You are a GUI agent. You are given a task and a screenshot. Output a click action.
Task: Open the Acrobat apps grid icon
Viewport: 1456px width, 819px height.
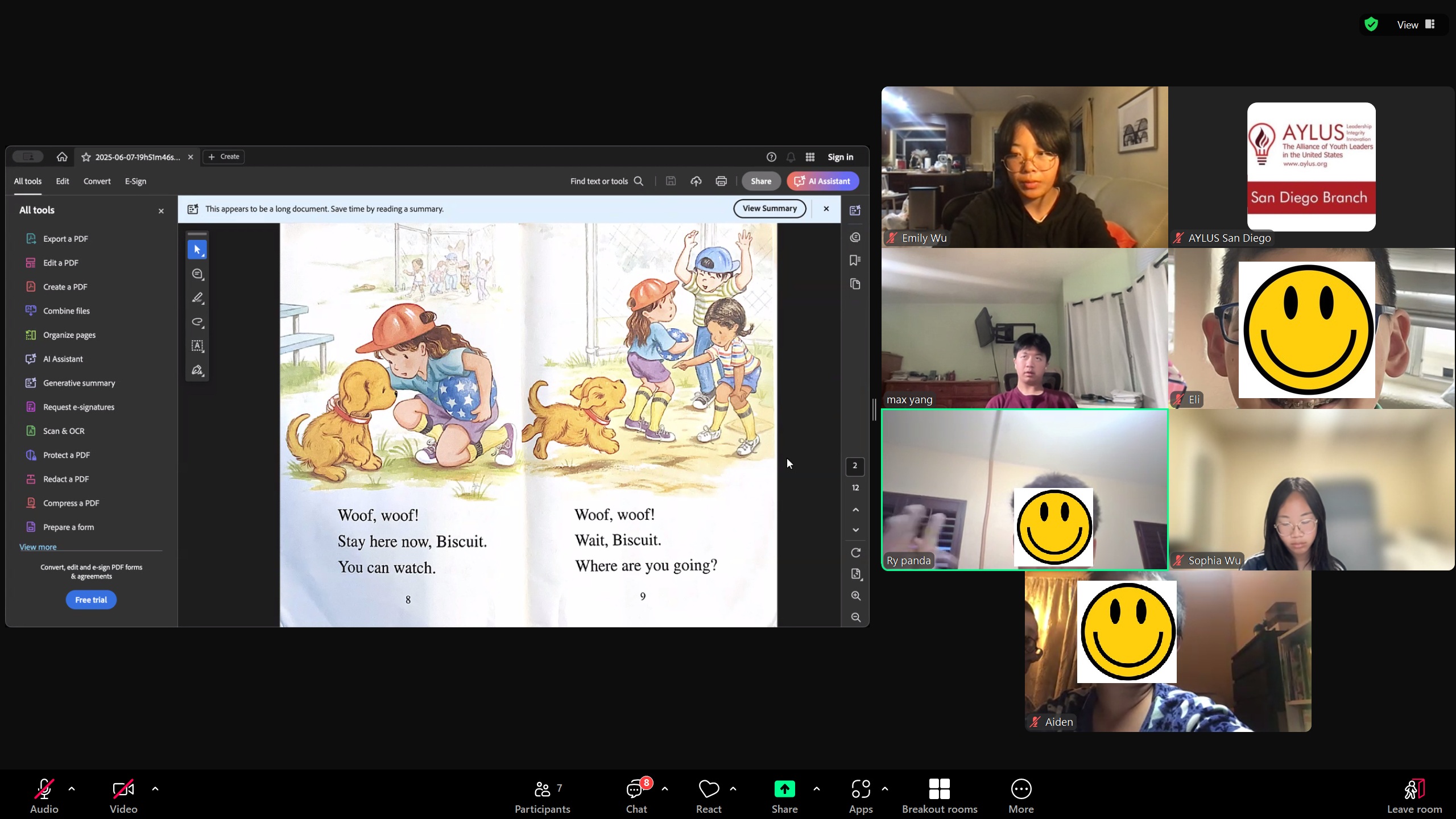[810, 157]
